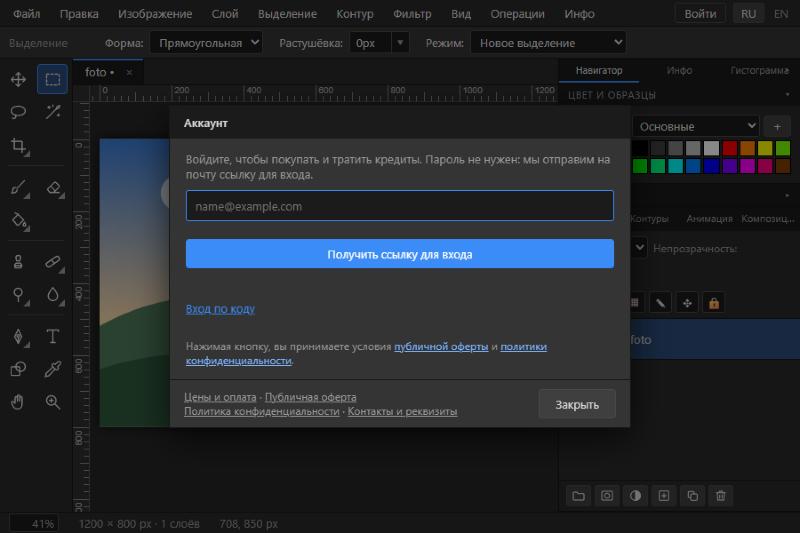Select the Clone Stamp tool

click(x=18, y=262)
